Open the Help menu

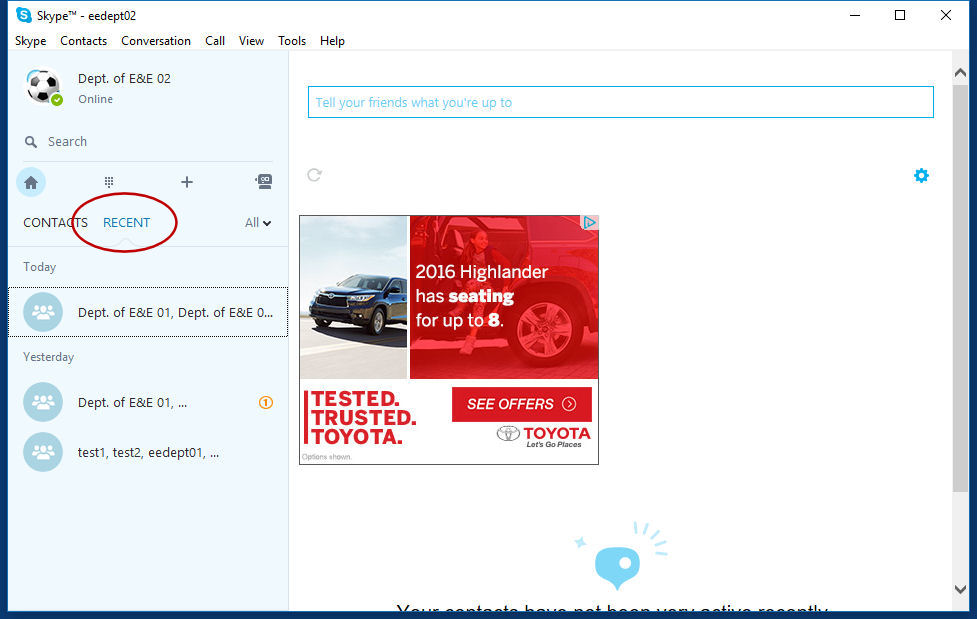pyautogui.click(x=332, y=41)
